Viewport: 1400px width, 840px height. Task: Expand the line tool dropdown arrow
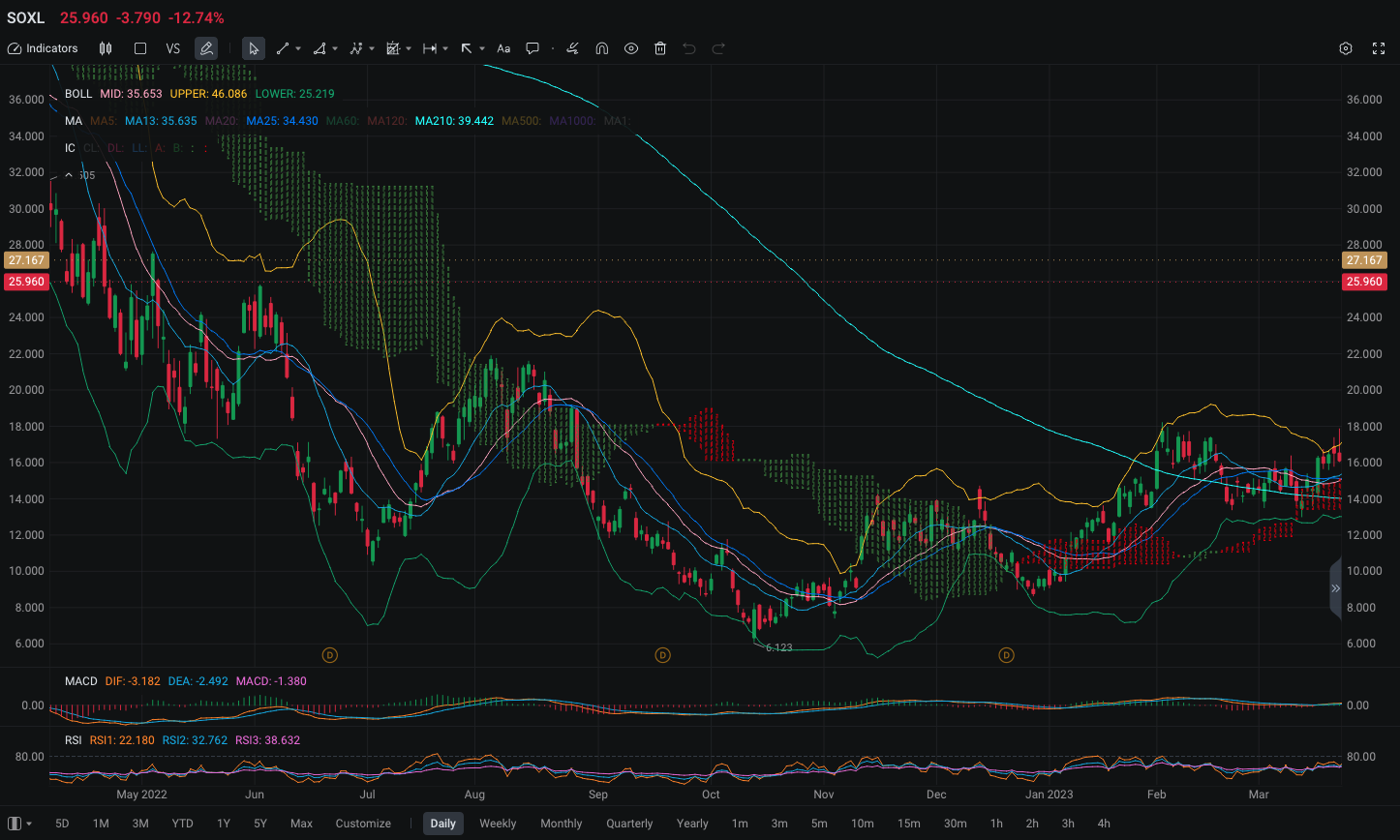pyautogui.click(x=298, y=48)
